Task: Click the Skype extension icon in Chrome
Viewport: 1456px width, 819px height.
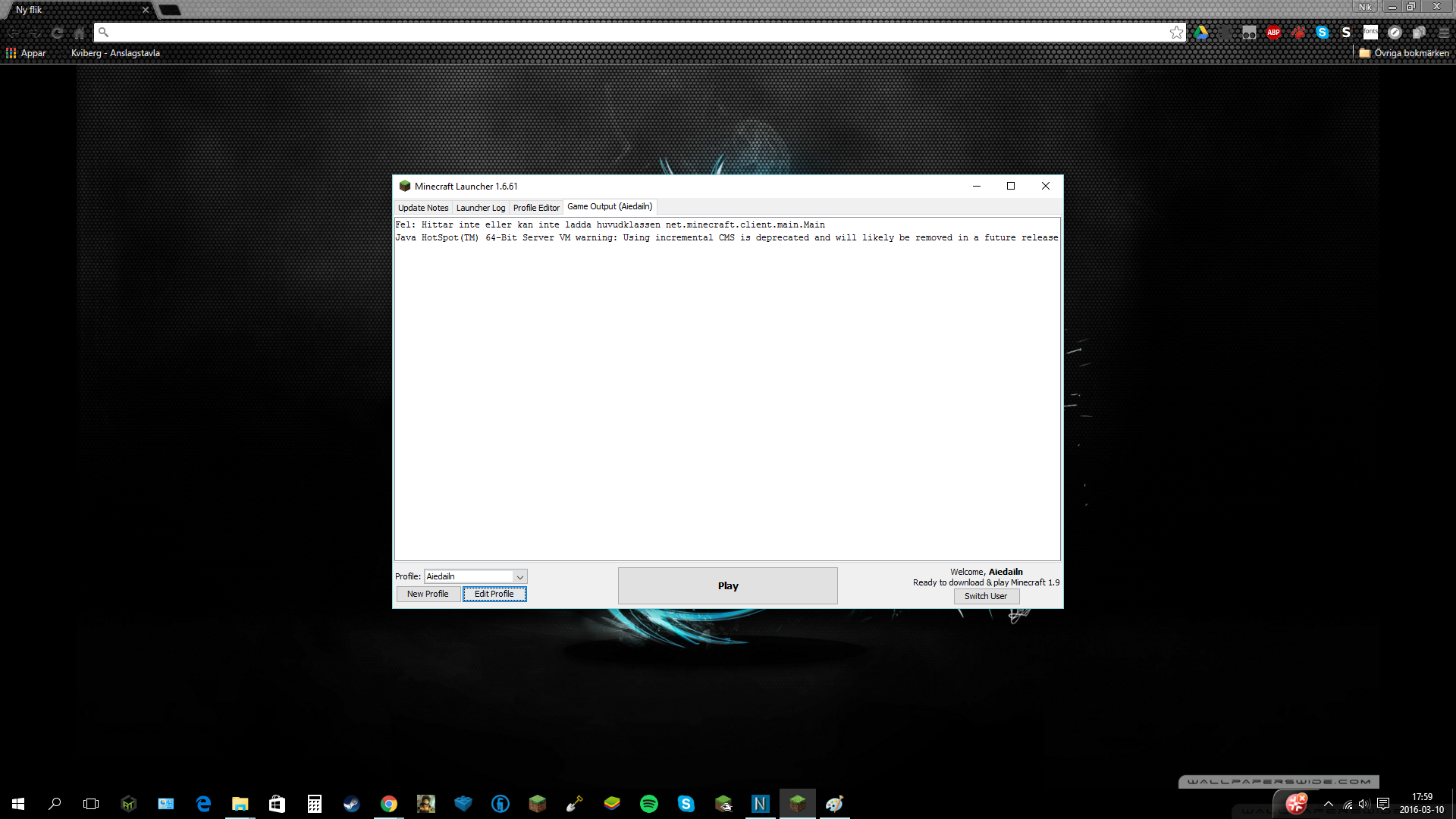Action: (1322, 33)
